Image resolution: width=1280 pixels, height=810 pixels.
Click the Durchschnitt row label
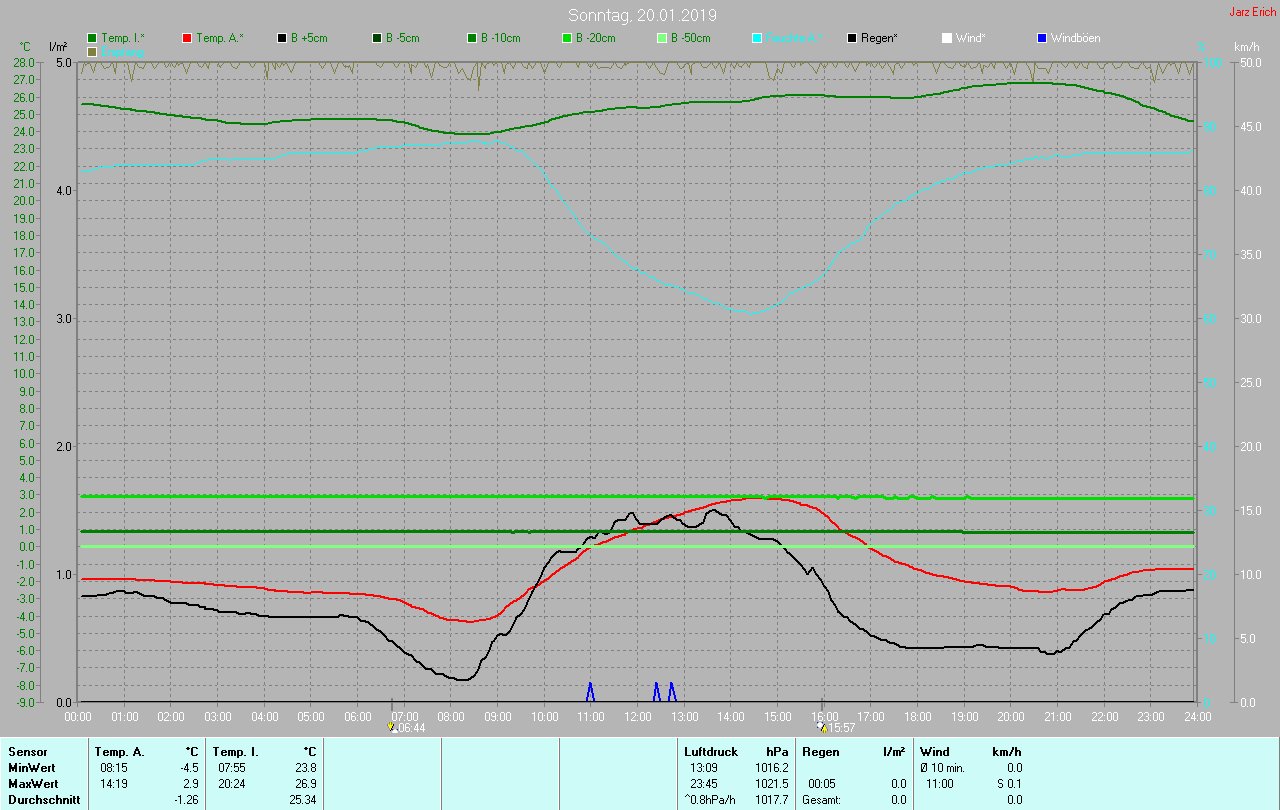click(42, 800)
